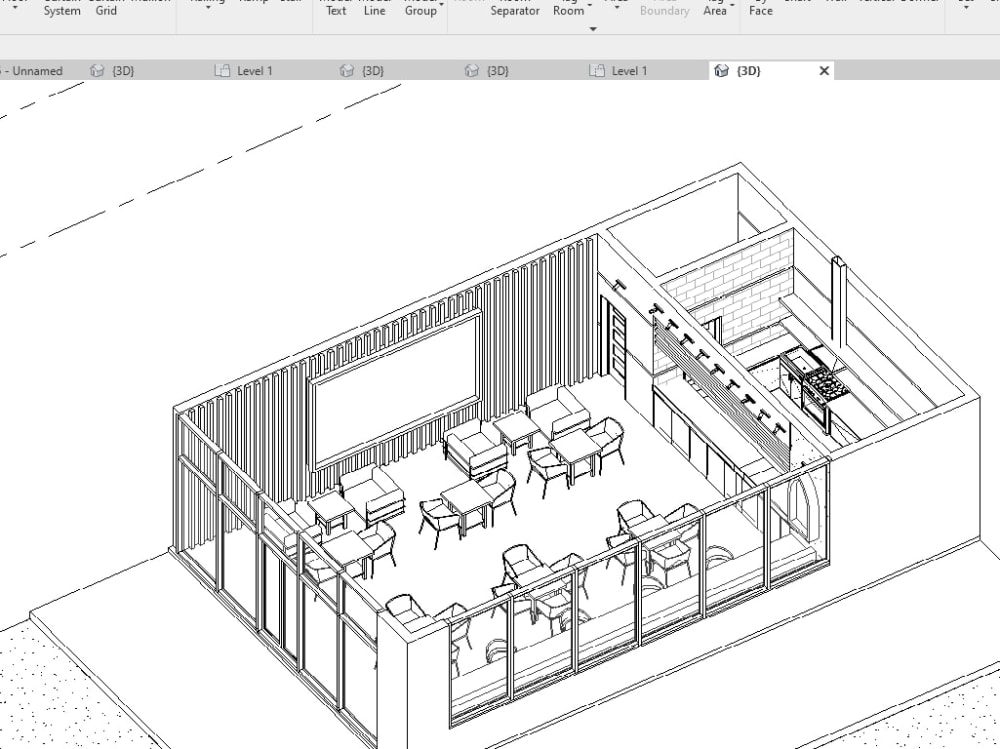The height and width of the screenshot is (749, 1000).
Task: Select the Curtain System tool
Action: click(x=61, y=8)
